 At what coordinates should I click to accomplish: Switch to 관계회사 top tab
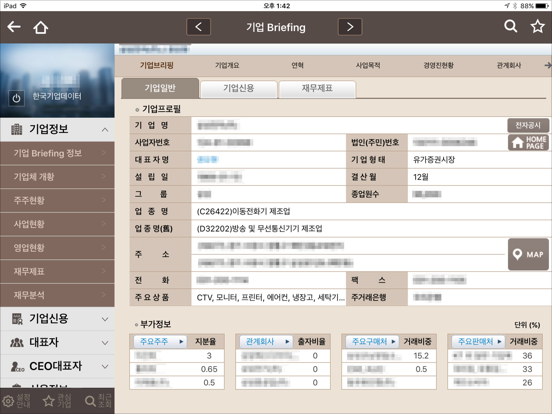coord(509,65)
